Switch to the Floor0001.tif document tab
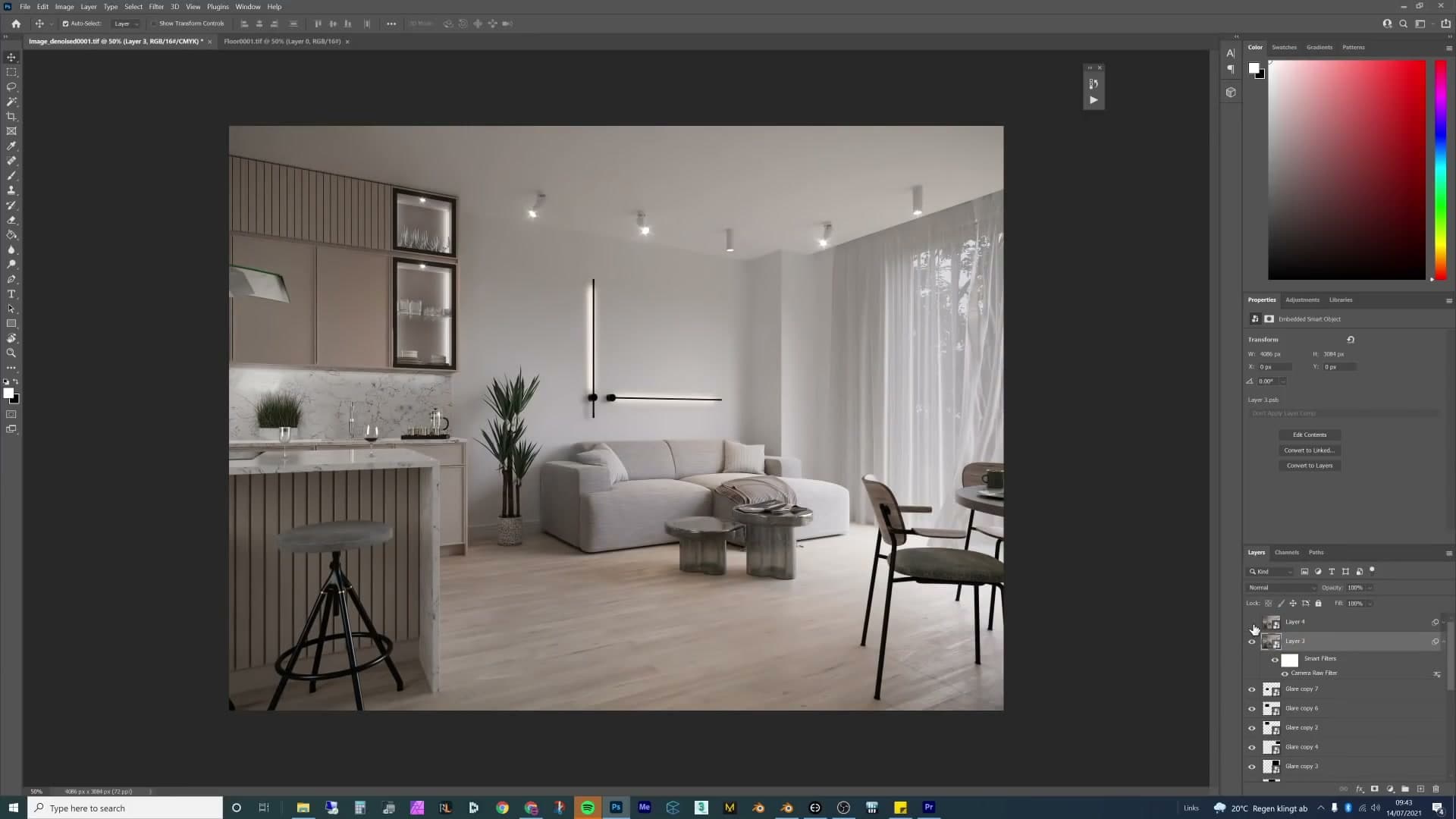The width and height of the screenshot is (1456, 819). pos(282,41)
